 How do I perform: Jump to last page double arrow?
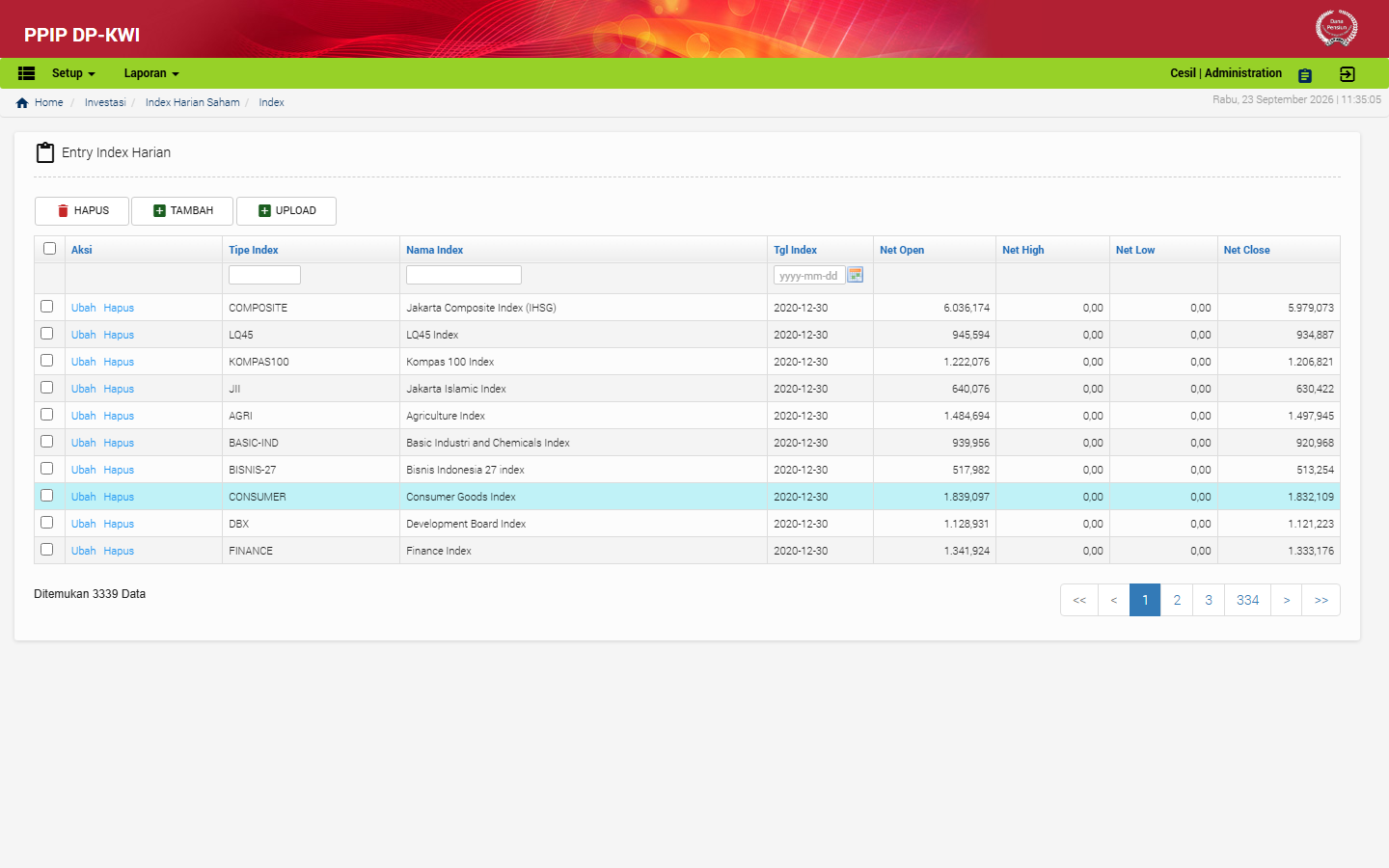1321,600
